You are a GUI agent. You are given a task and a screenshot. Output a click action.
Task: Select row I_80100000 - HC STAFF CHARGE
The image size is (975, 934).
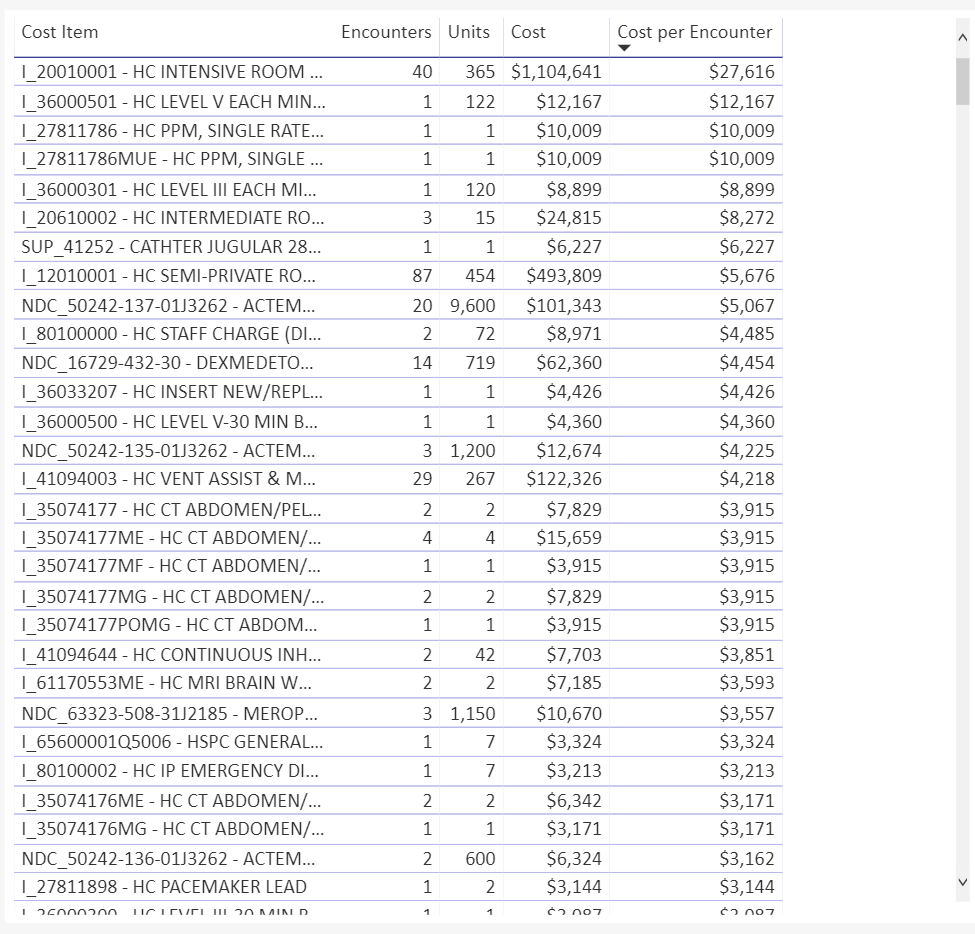pos(398,334)
